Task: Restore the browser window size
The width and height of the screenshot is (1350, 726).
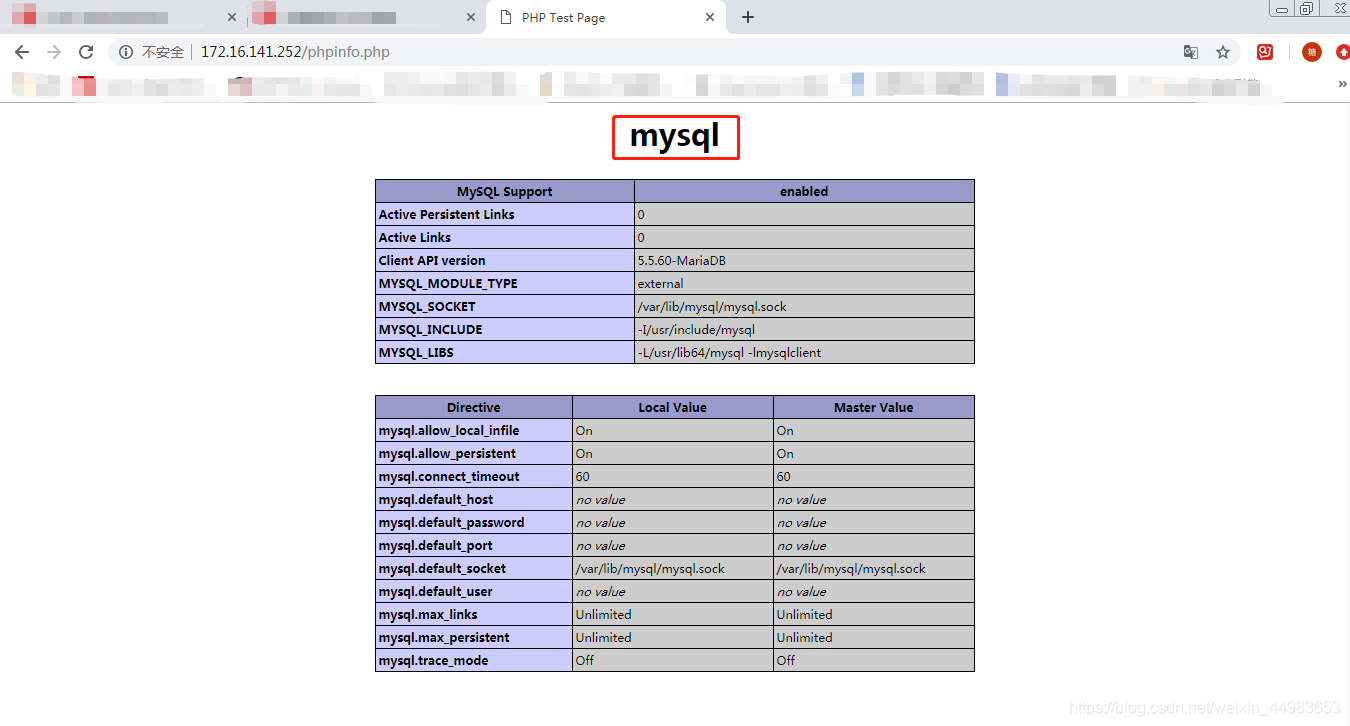Action: point(1307,8)
